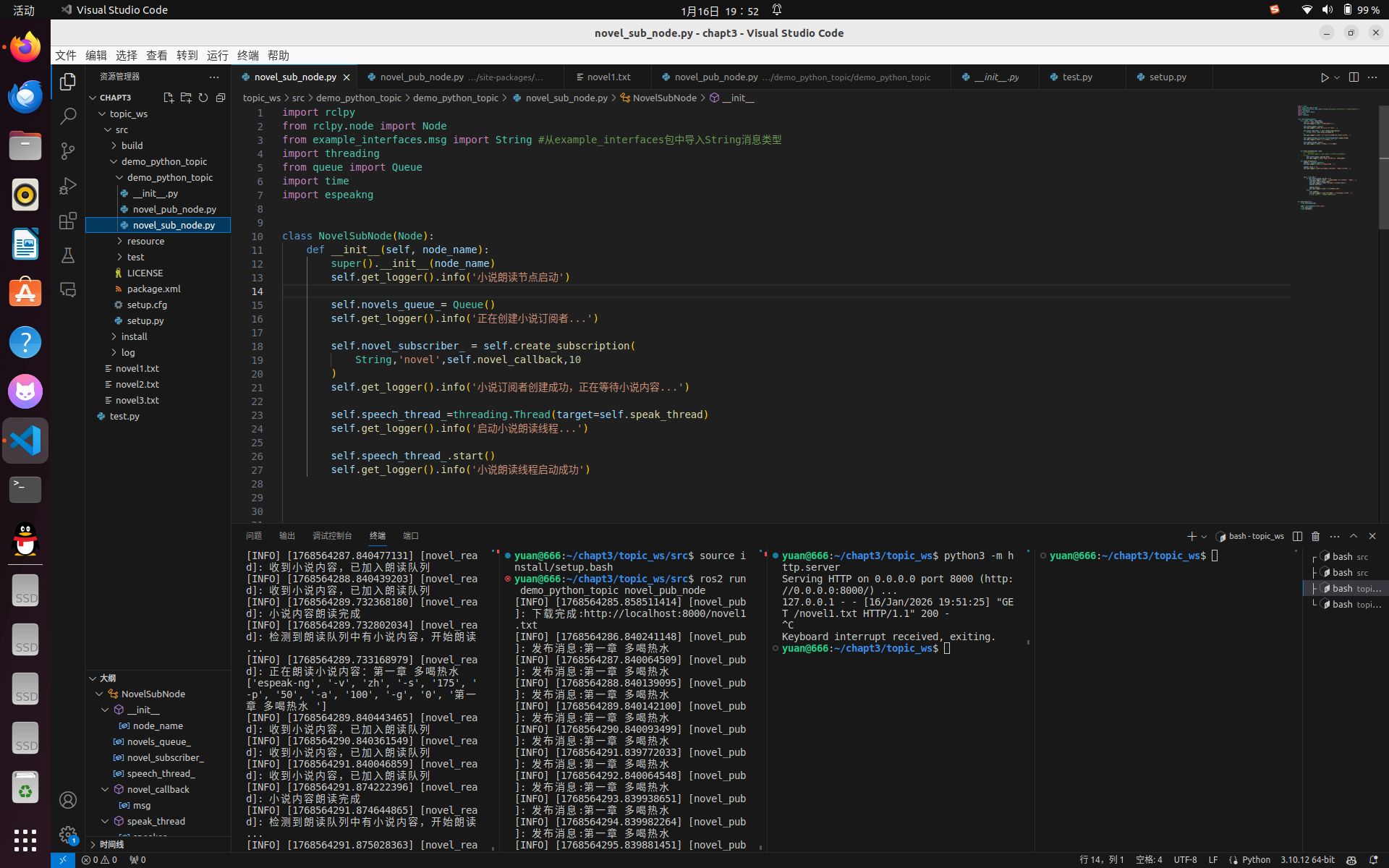1389x868 pixels.
Task: Maximize the terminal panel size
Action: click(x=1354, y=536)
